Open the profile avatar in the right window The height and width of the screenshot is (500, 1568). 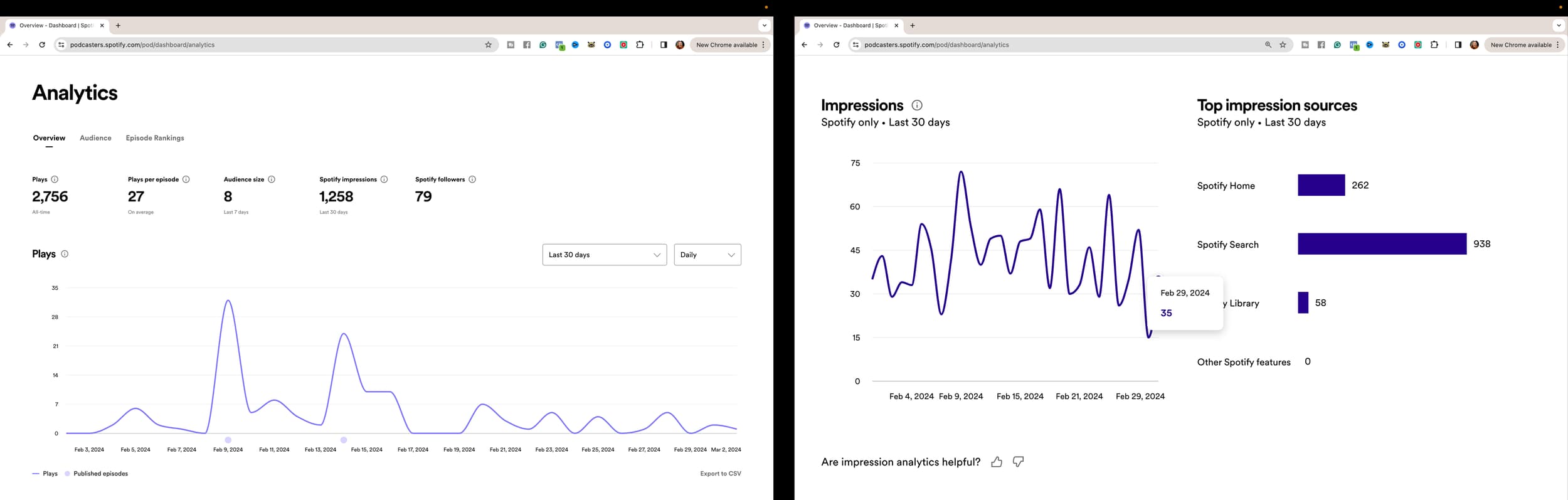(x=1474, y=45)
